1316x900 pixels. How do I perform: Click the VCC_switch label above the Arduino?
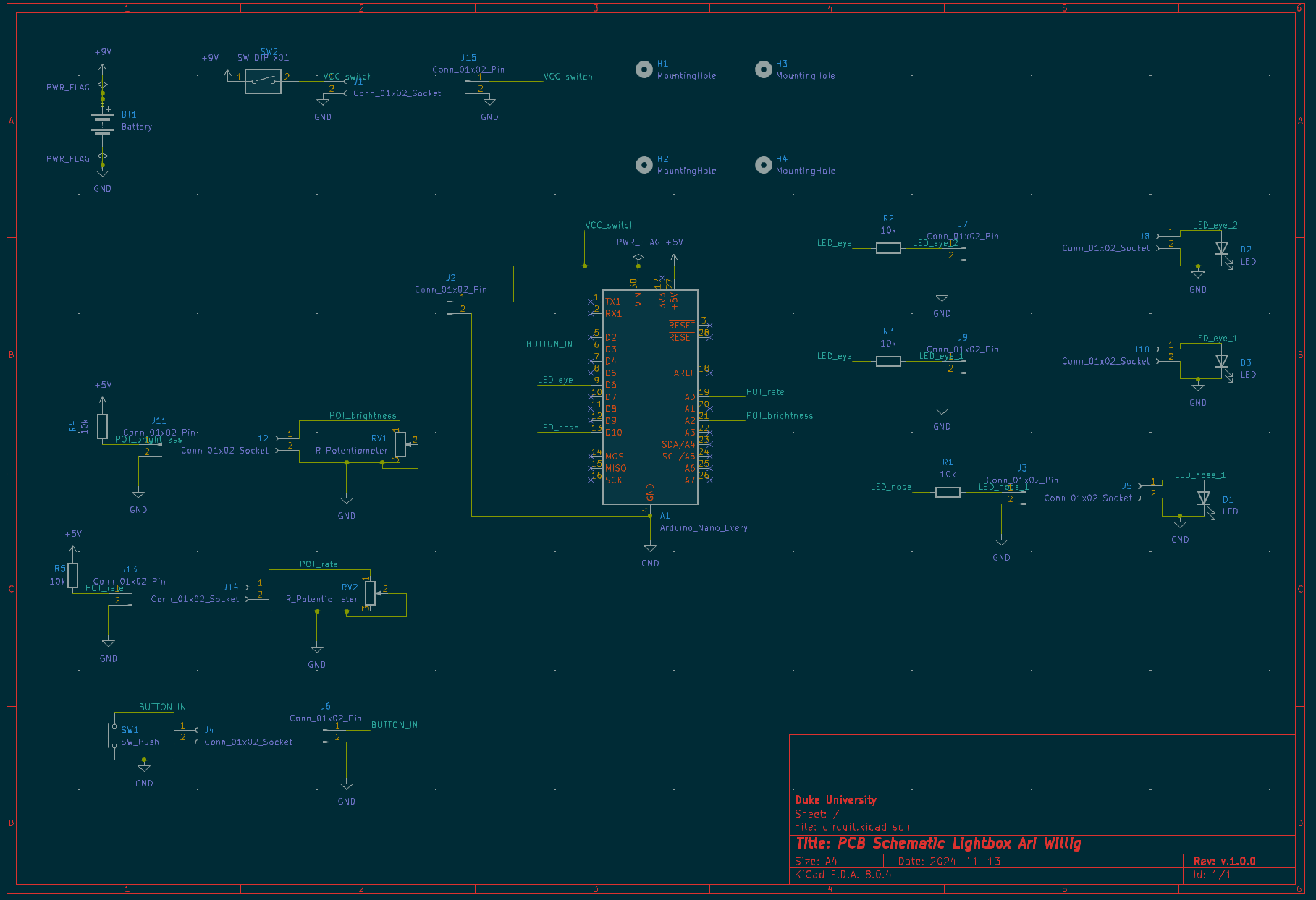pos(610,226)
